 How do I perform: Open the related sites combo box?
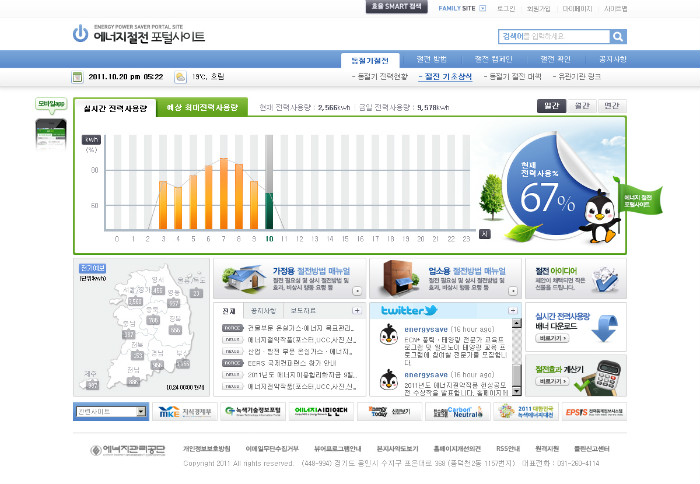111,411
